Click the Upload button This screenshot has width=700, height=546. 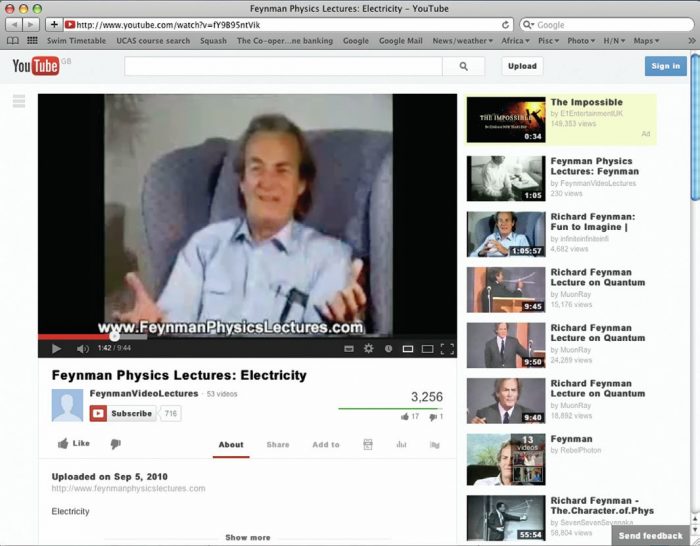point(522,66)
